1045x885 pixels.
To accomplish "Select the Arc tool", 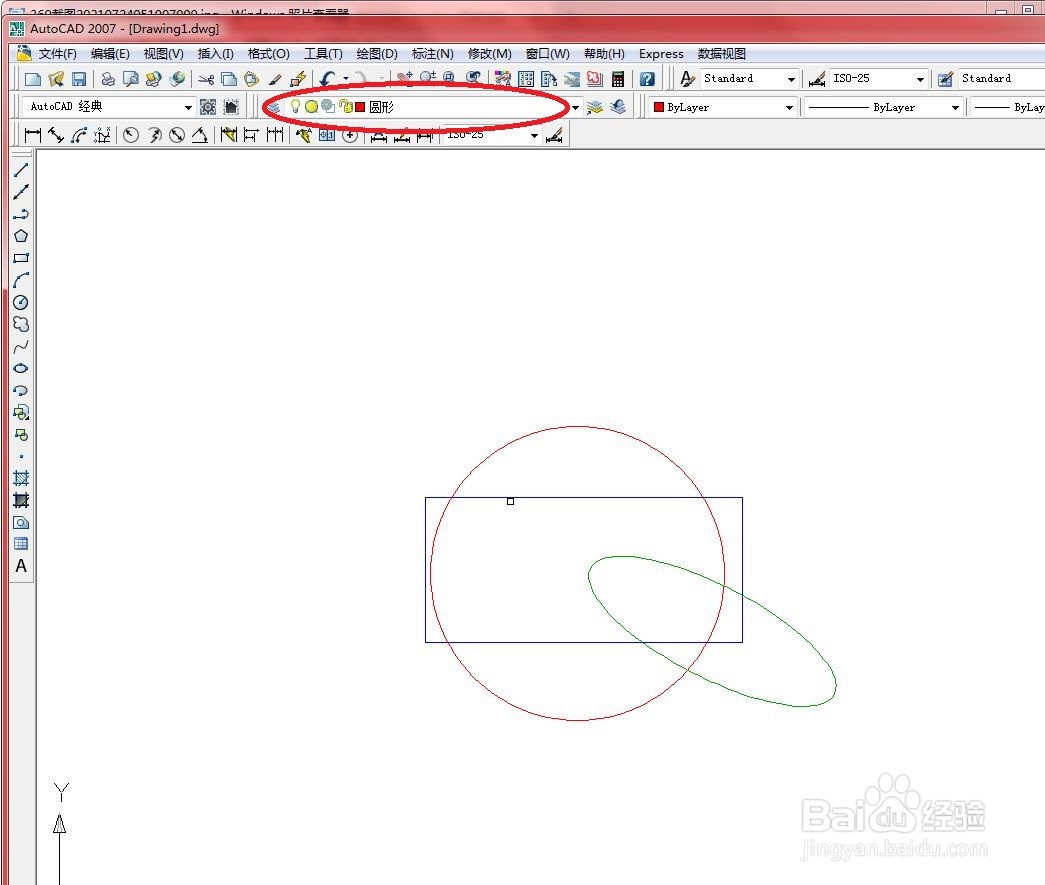I will tap(21, 280).
